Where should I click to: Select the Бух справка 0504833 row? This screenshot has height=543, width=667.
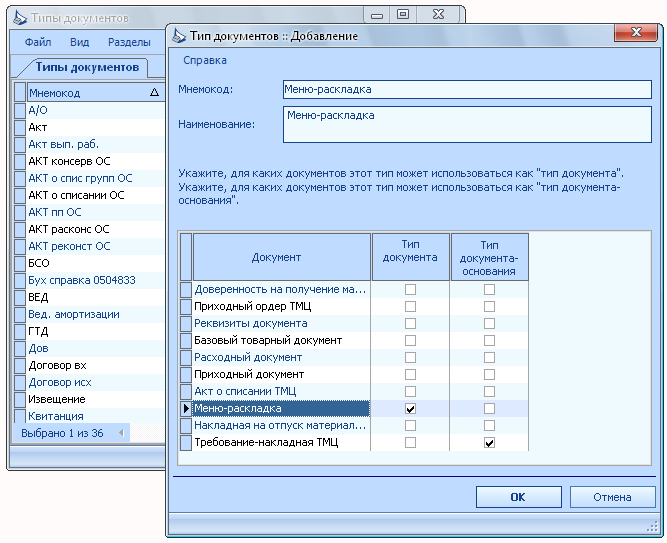point(89,280)
